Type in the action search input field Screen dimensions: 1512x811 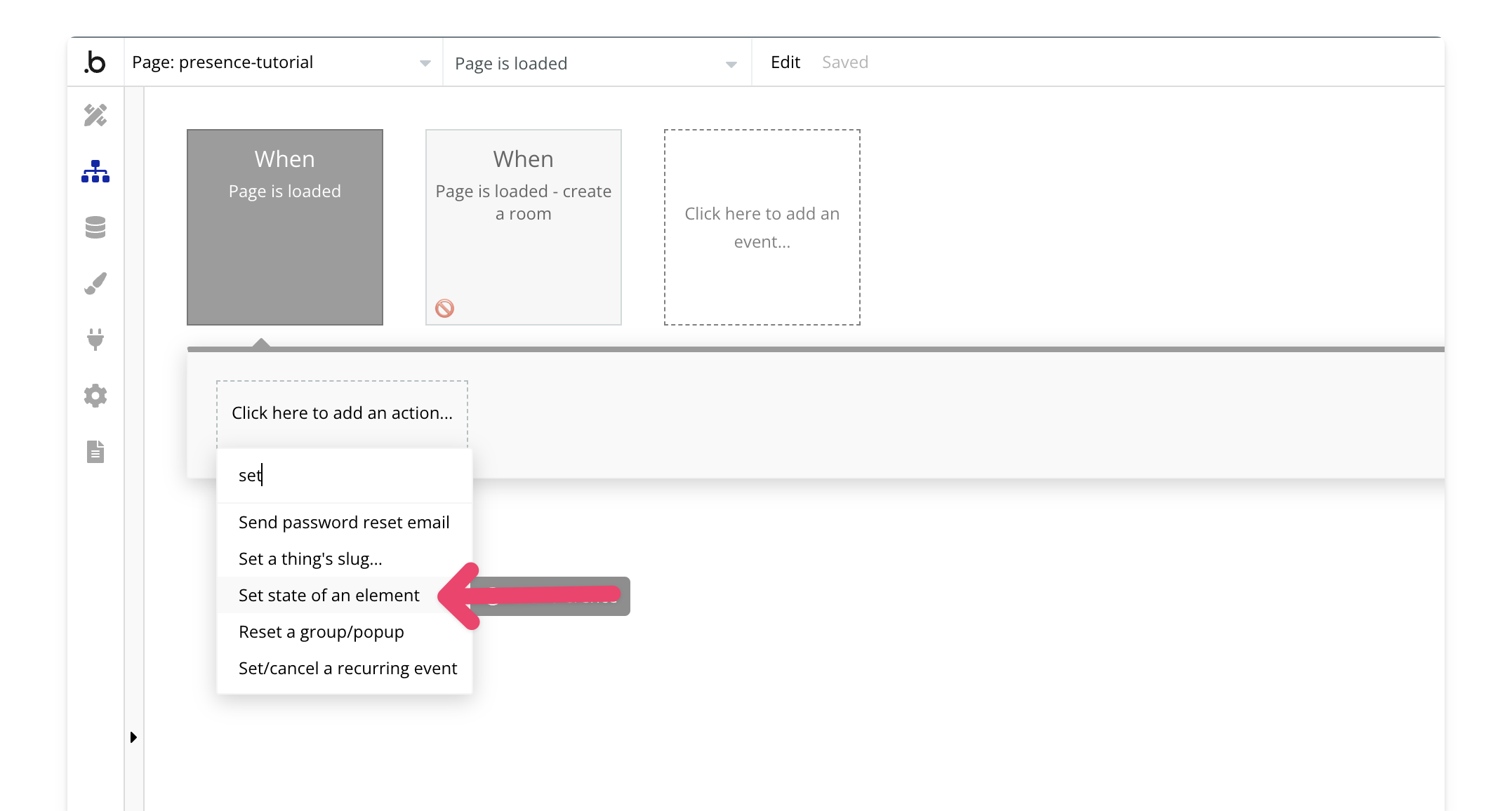click(344, 475)
